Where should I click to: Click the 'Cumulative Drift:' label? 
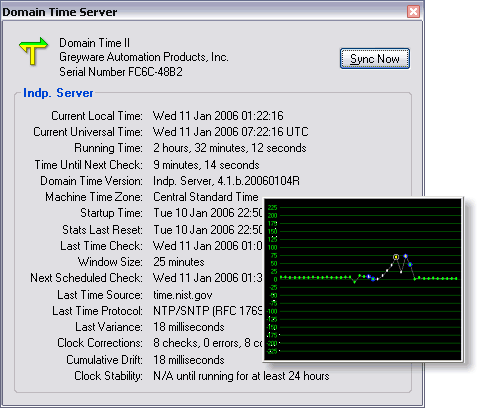click(x=104, y=360)
